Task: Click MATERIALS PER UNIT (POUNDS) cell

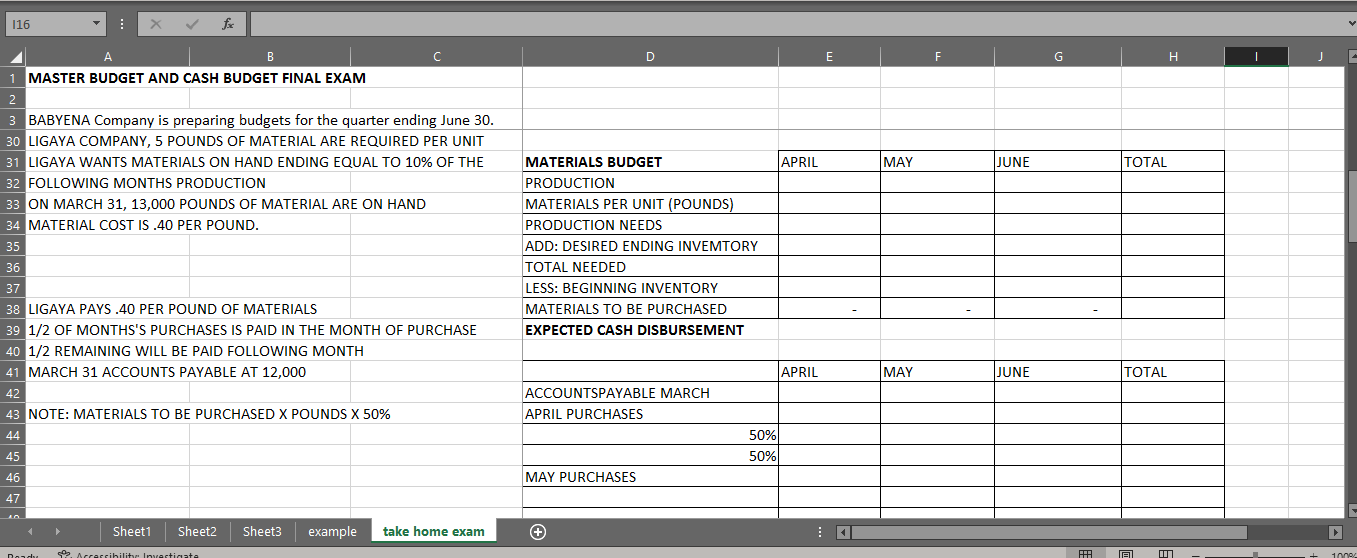Action: click(x=650, y=204)
